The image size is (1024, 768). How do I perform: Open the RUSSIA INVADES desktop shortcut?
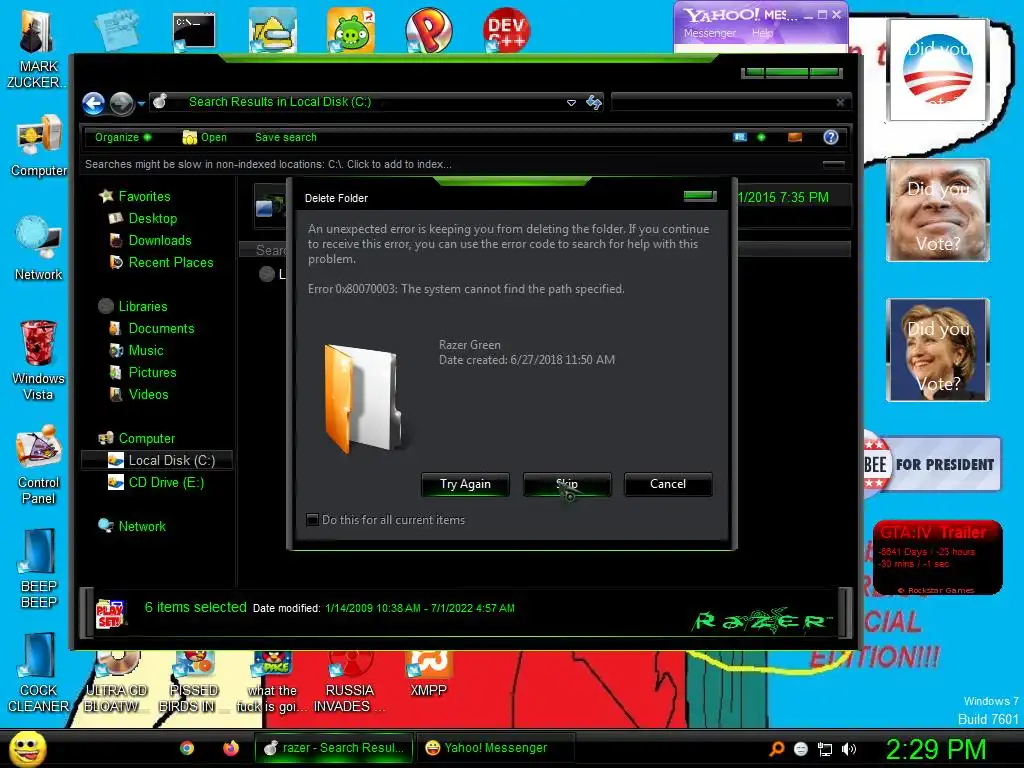[349, 682]
